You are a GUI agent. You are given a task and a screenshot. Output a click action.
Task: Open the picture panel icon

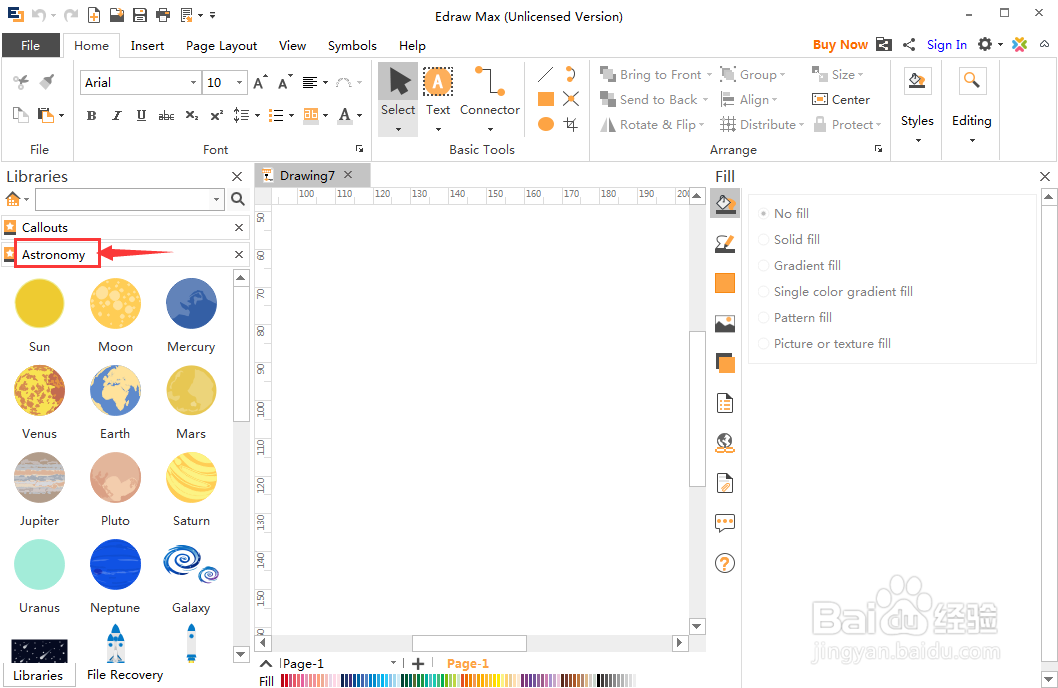point(725,323)
